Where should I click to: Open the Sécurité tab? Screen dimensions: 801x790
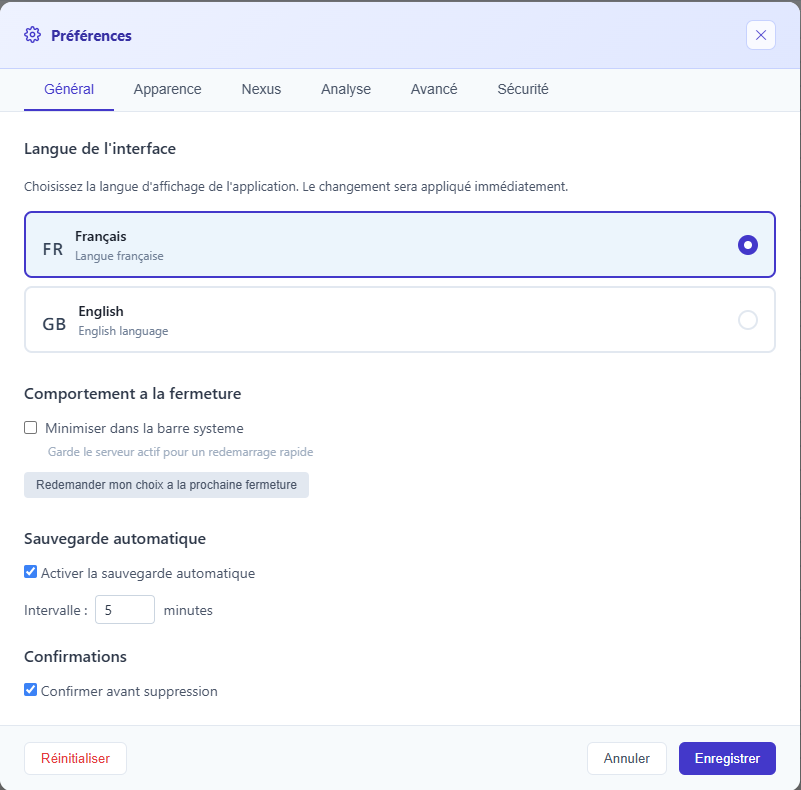coord(523,89)
